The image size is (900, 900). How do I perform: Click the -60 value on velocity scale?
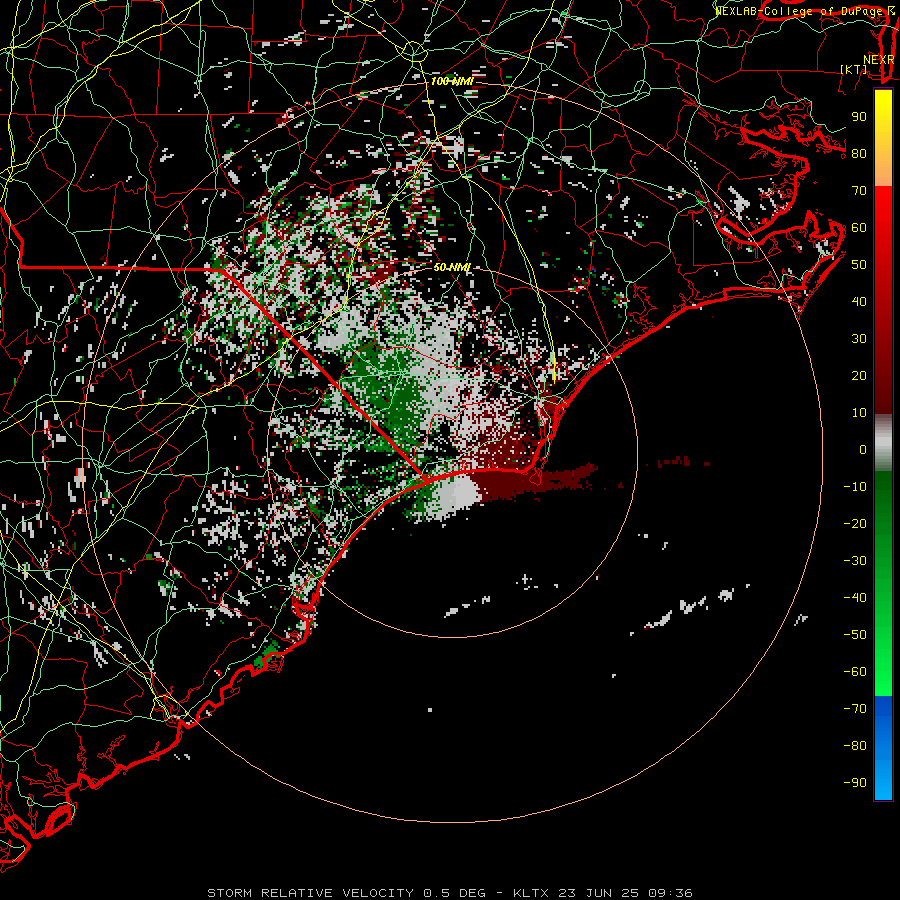[855, 672]
